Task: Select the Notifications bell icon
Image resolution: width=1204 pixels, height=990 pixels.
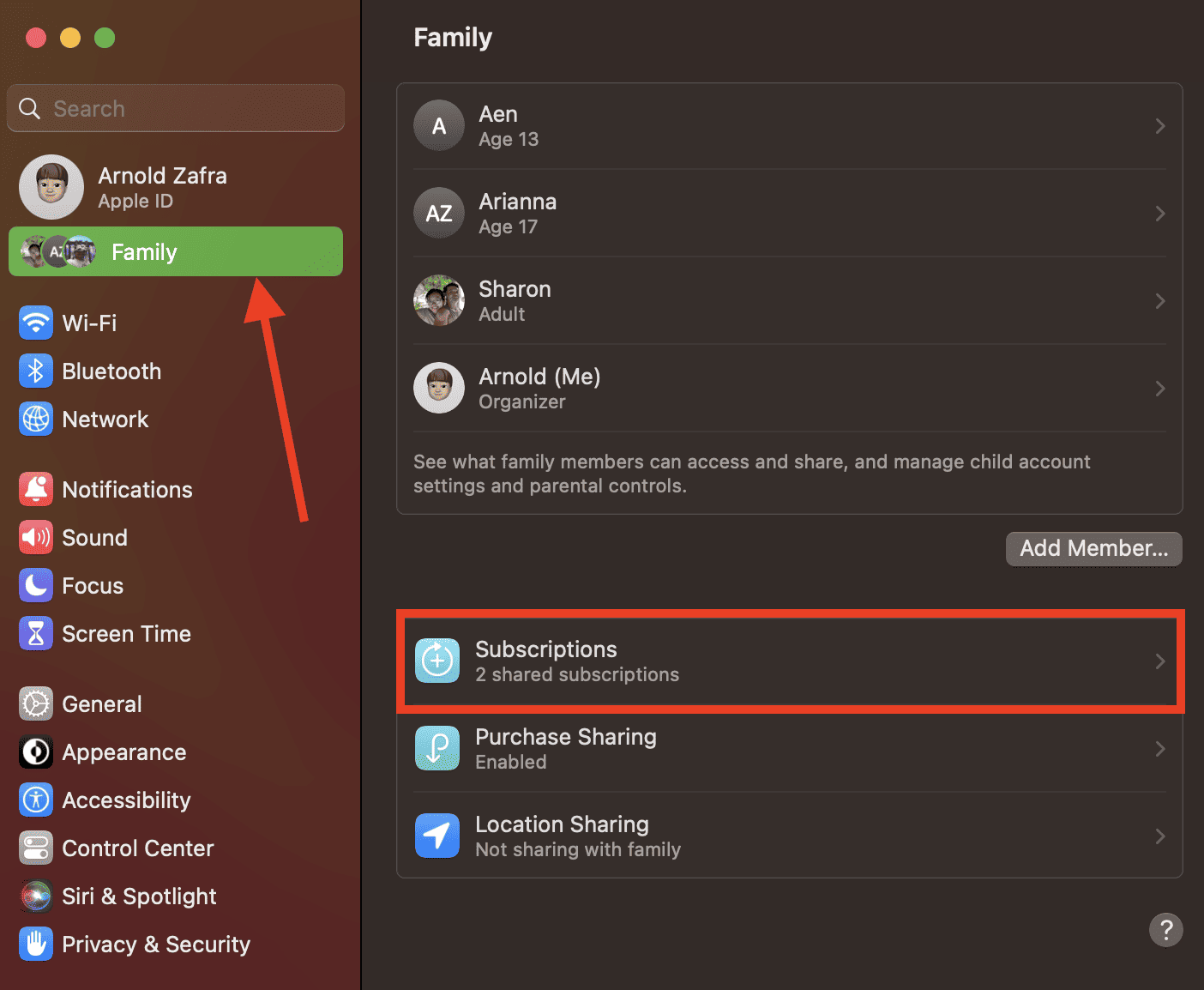Action: 36,490
